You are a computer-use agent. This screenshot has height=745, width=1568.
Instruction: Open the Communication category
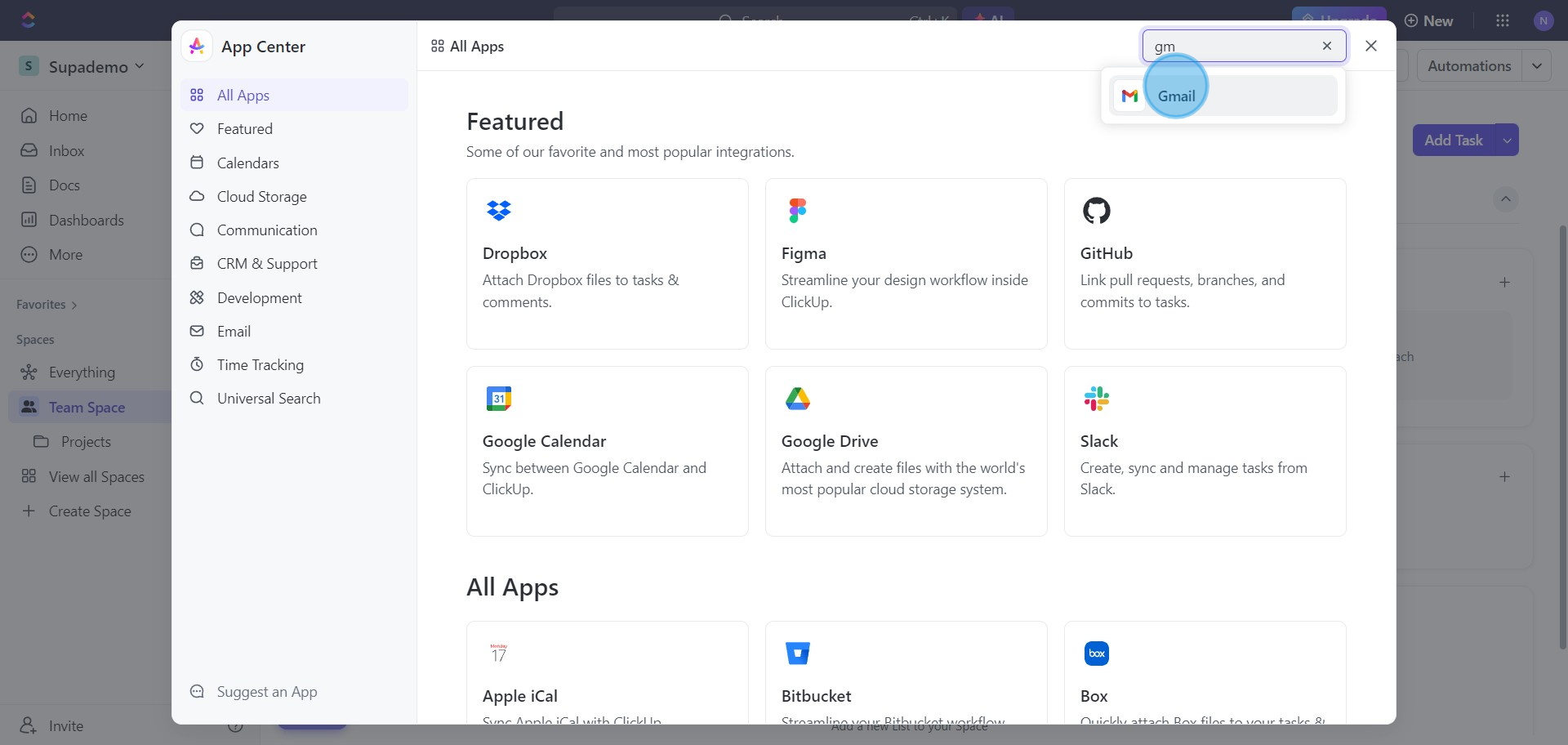click(294, 230)
